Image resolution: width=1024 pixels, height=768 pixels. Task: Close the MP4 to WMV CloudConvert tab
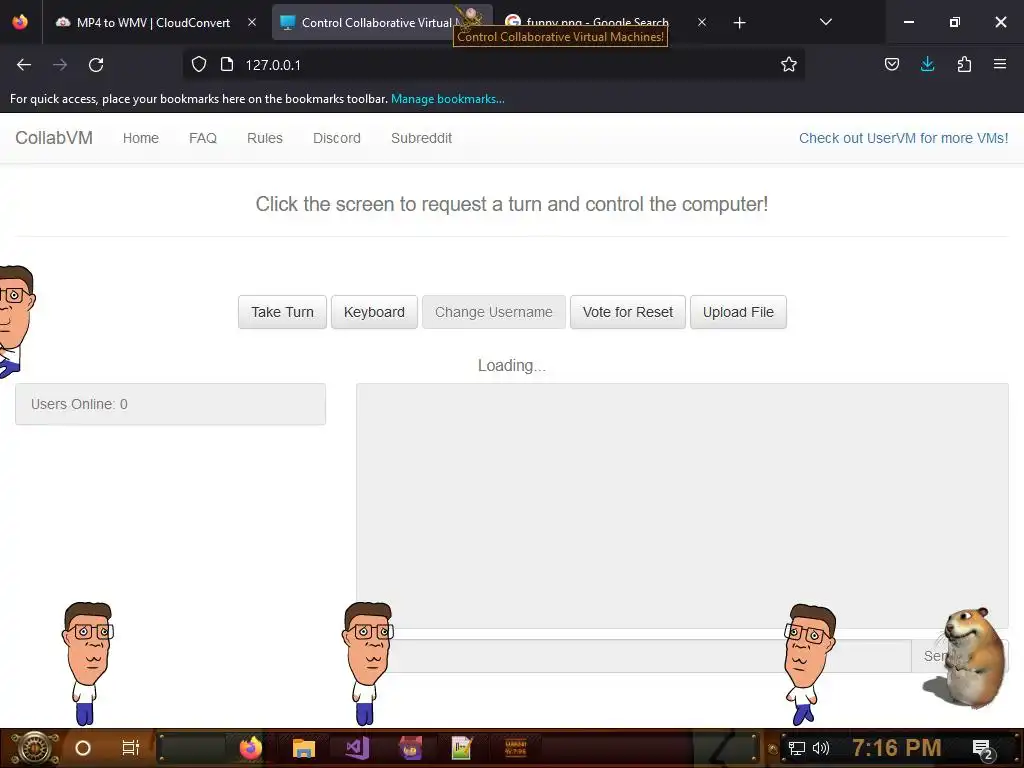(x=252, y=22)
